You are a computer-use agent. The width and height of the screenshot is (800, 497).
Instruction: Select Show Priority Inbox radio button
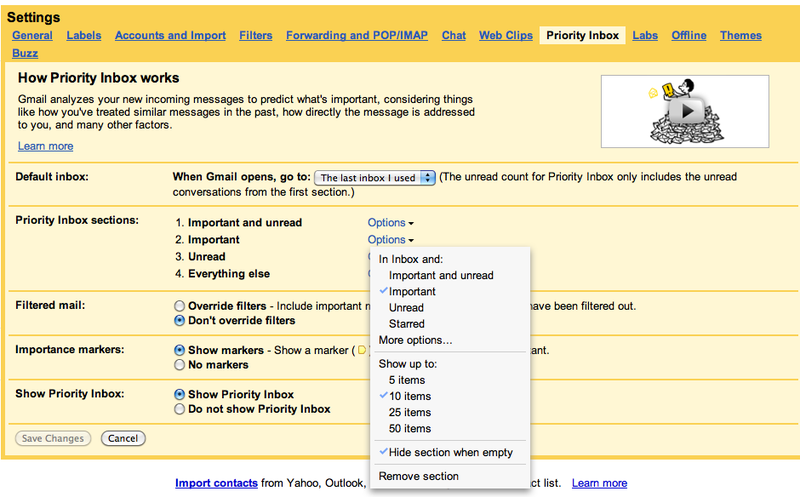[x=179, y=394]
